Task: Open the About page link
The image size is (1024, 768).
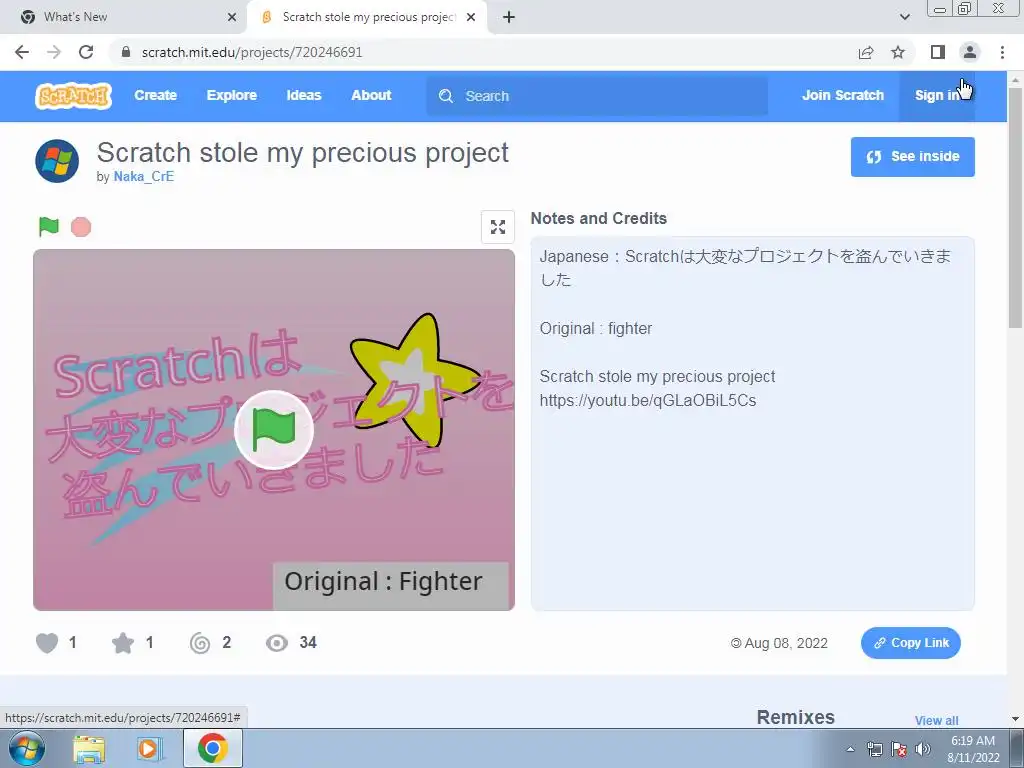Action: coord(371,95)
